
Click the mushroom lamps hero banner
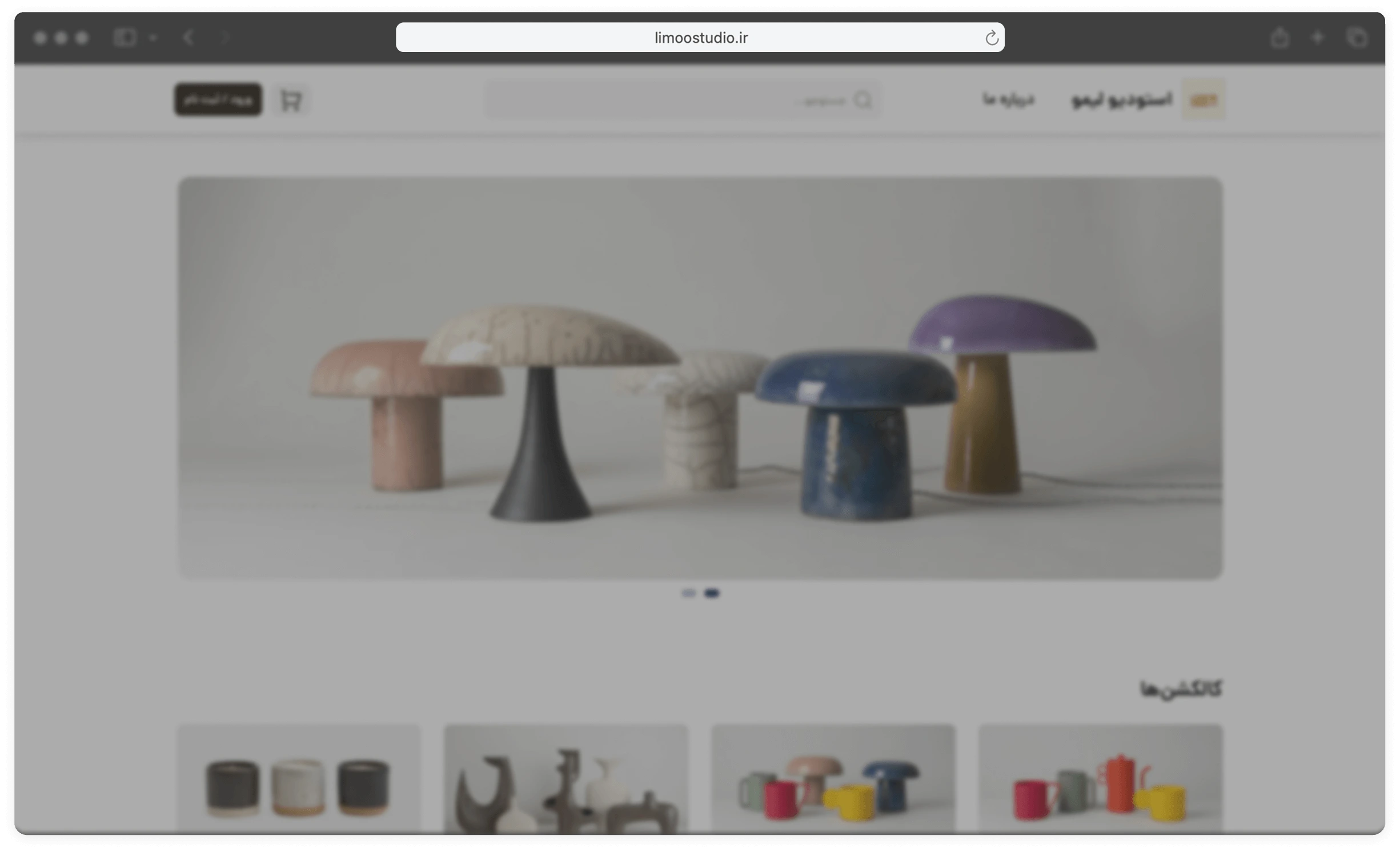point(700,378)
